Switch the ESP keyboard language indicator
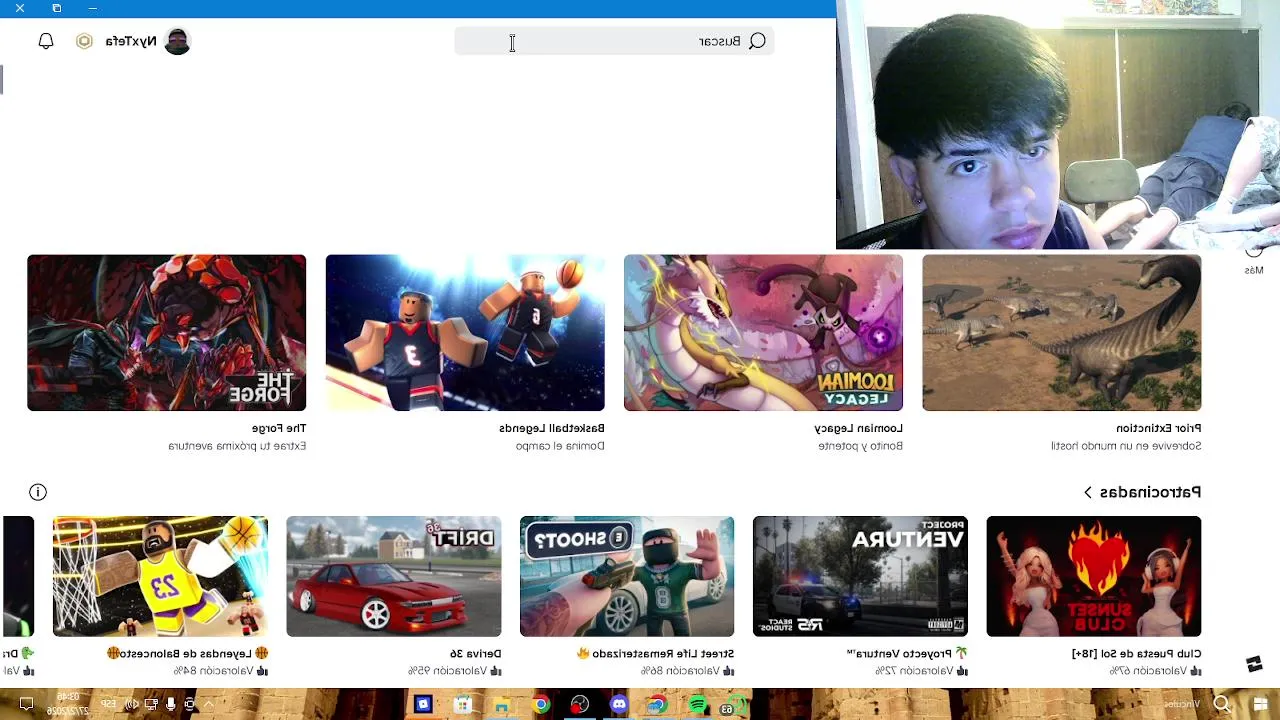 (x=108, y=705)
